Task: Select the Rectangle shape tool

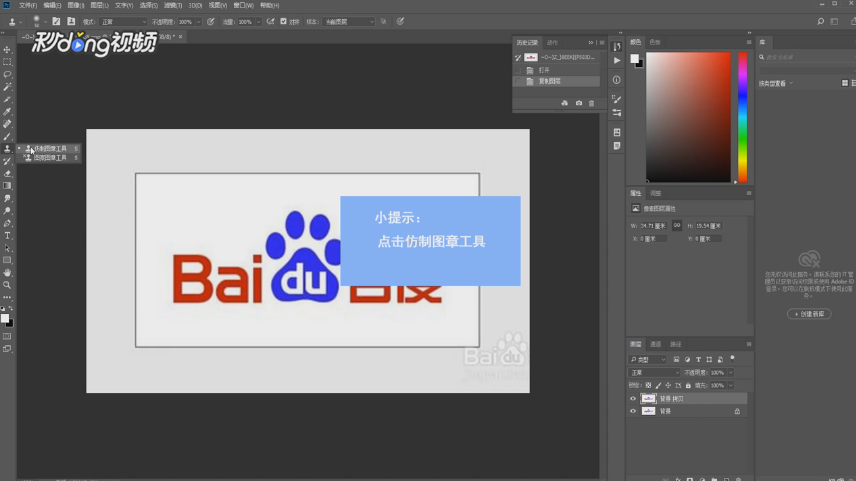Action: click(7, 260)
